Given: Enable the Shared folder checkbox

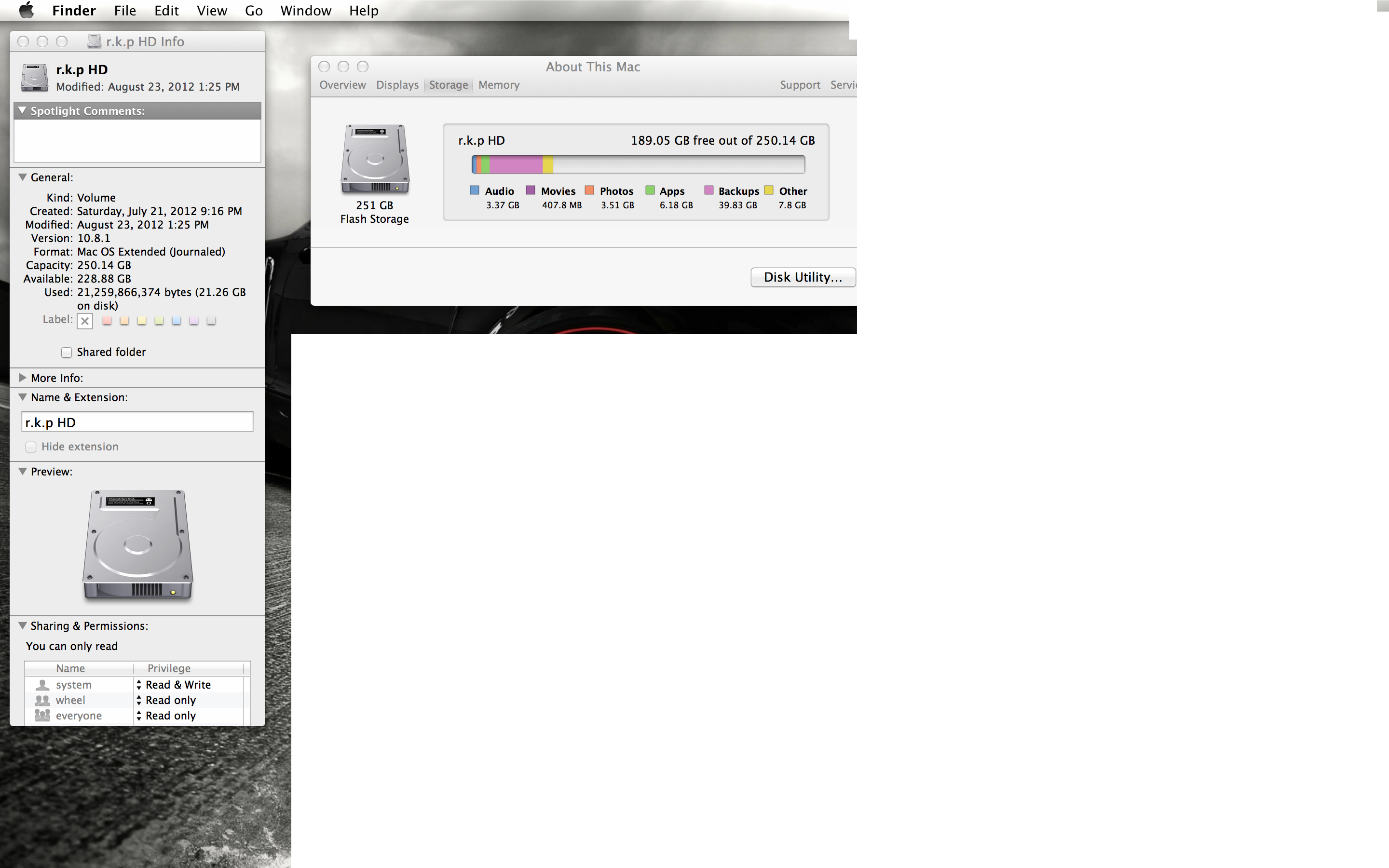Looking at the screenshot, I should (67, 353).
